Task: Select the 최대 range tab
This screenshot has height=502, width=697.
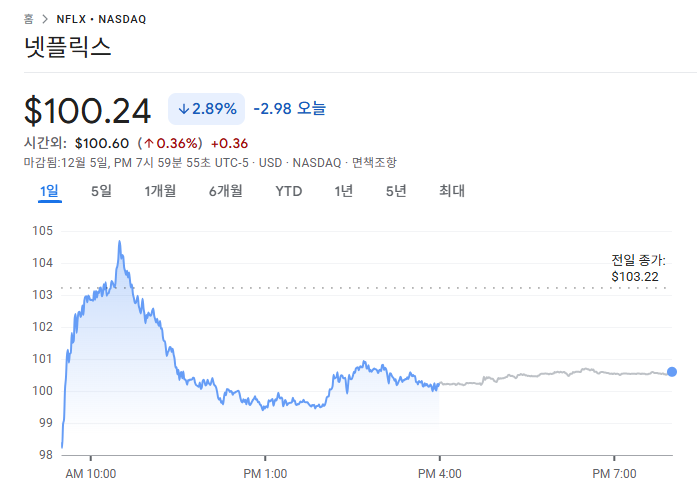Action: coord(452,191)
